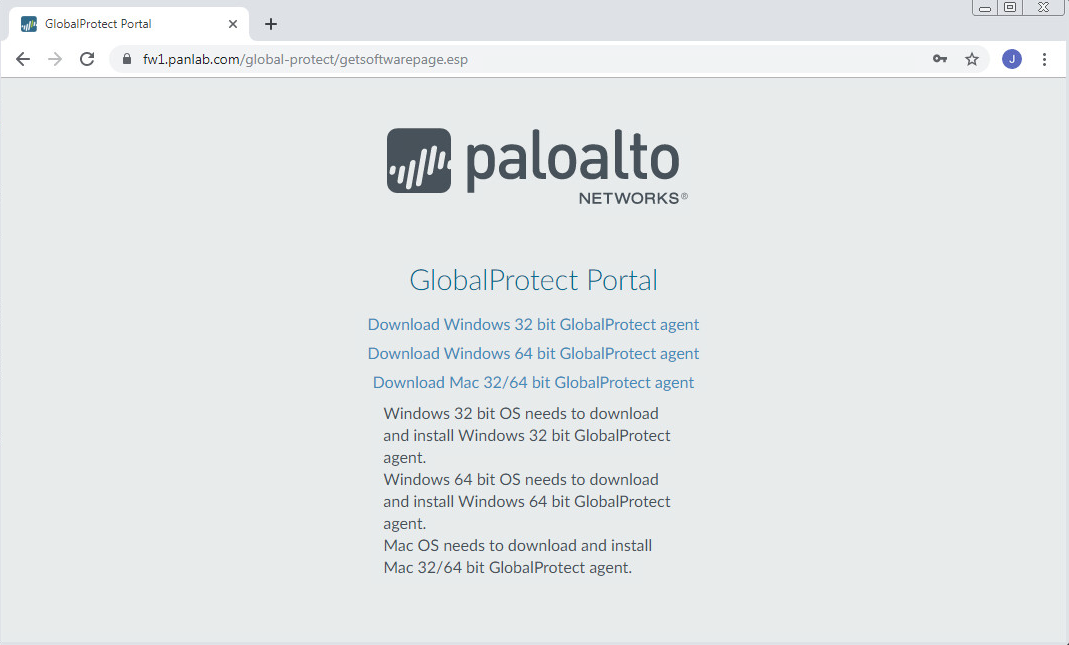
Task: Download the Windows 64 bit GlobalProtect agent
Action: (533, 353)
